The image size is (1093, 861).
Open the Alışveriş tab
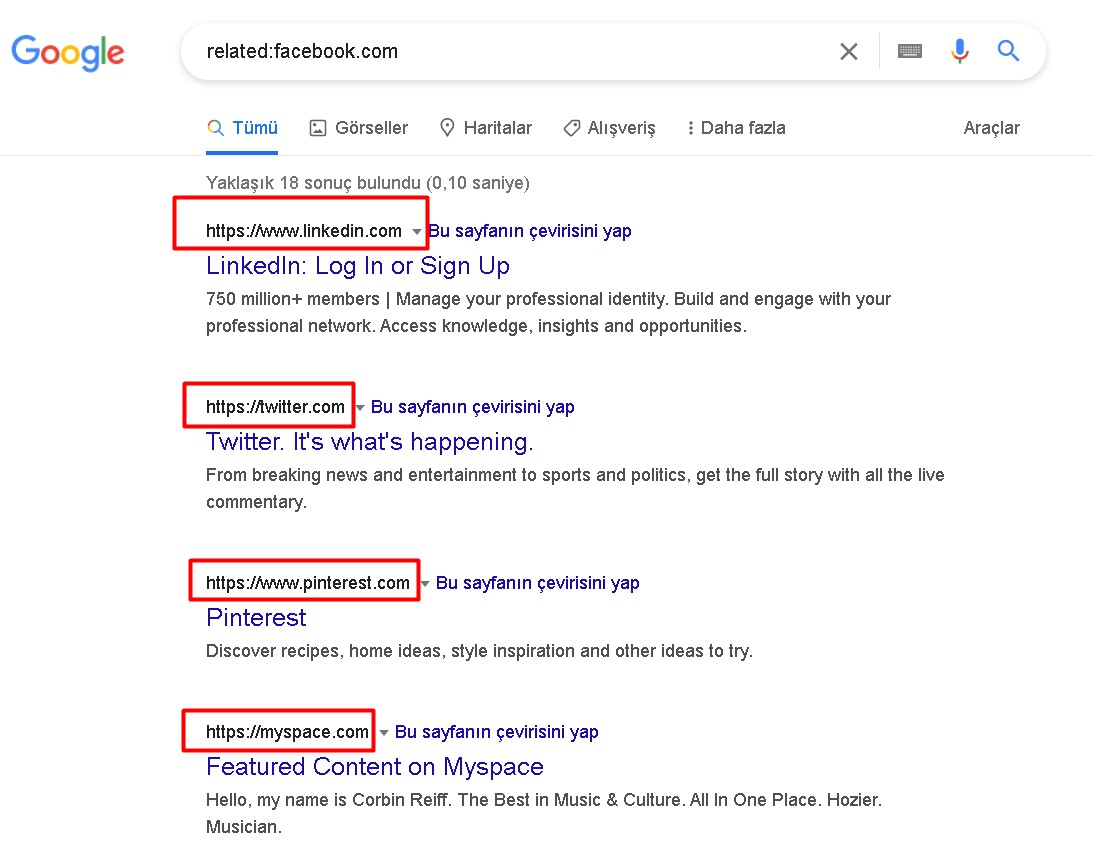coord(609,128)
